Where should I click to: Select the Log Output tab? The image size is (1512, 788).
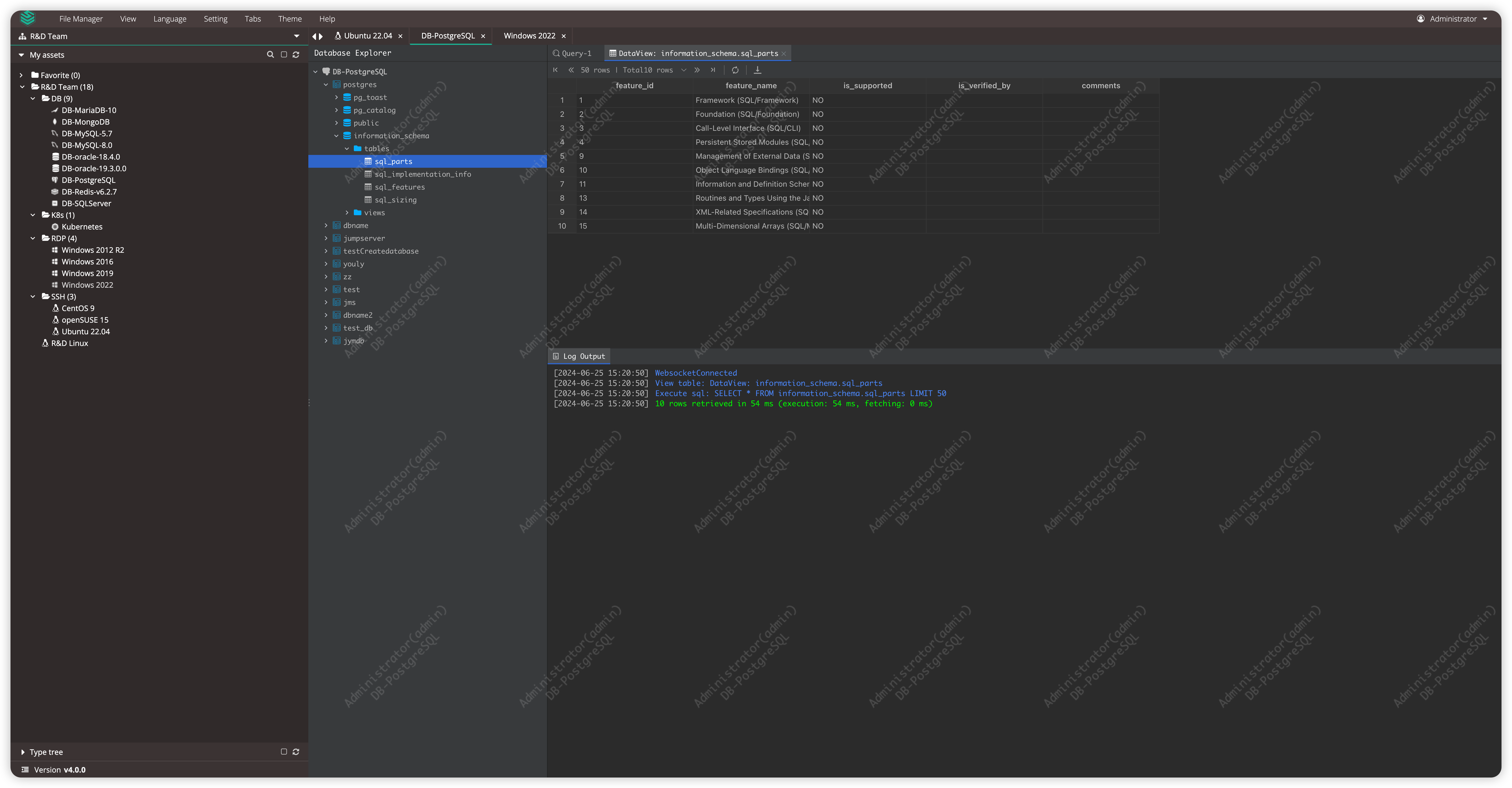click(579, 356)
